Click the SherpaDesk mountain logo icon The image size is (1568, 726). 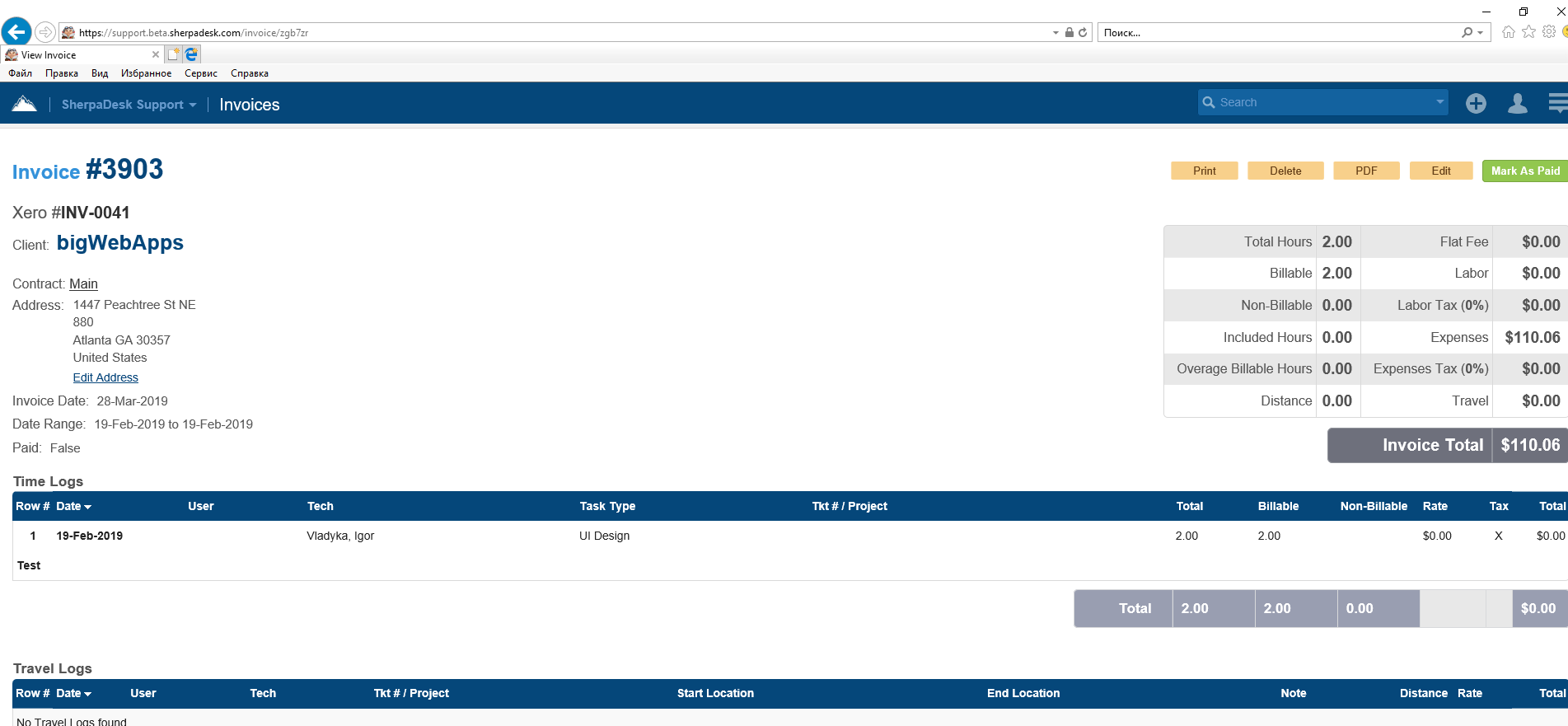[25, 104]
